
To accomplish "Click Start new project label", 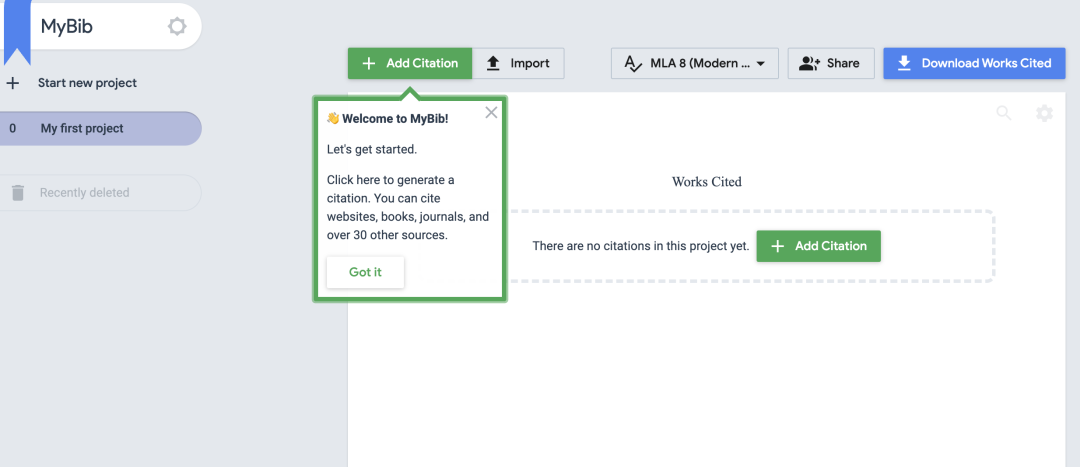I will click(87, 83).
